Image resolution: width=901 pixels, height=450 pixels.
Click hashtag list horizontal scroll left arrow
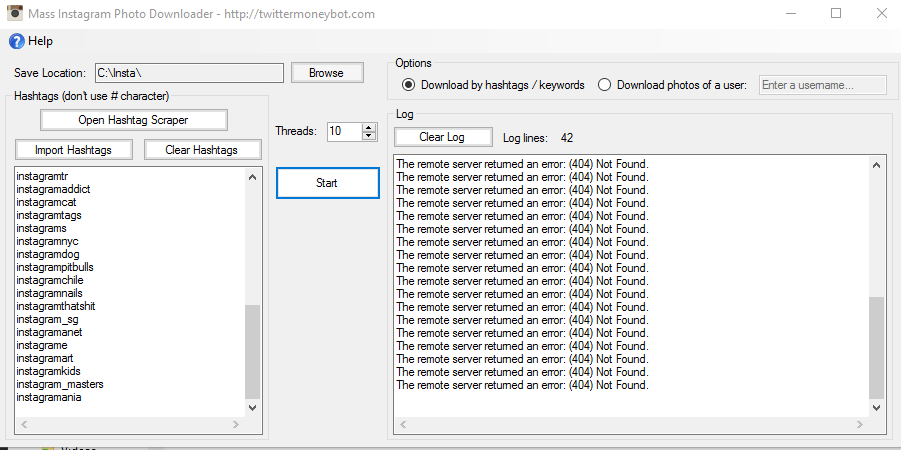pos(24,425)
